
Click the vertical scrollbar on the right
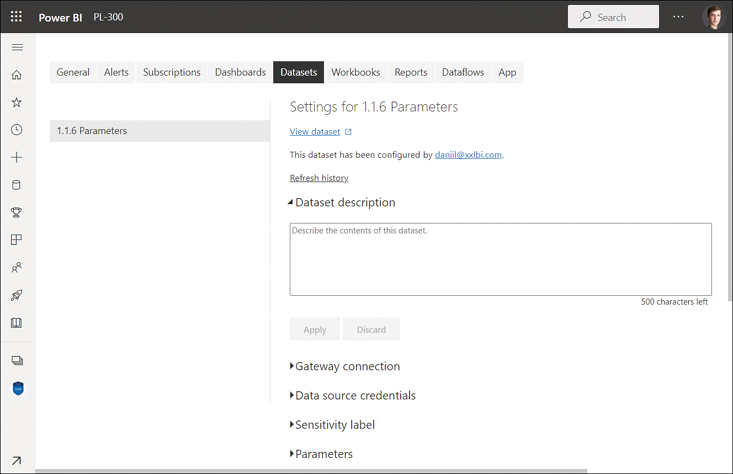(730, 167)
